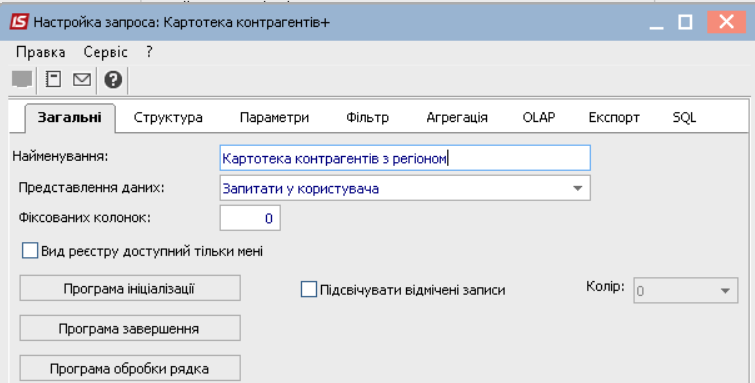Toggle 'Підсвічувати відмічені записи' checkbox

[x=309, y=290]
